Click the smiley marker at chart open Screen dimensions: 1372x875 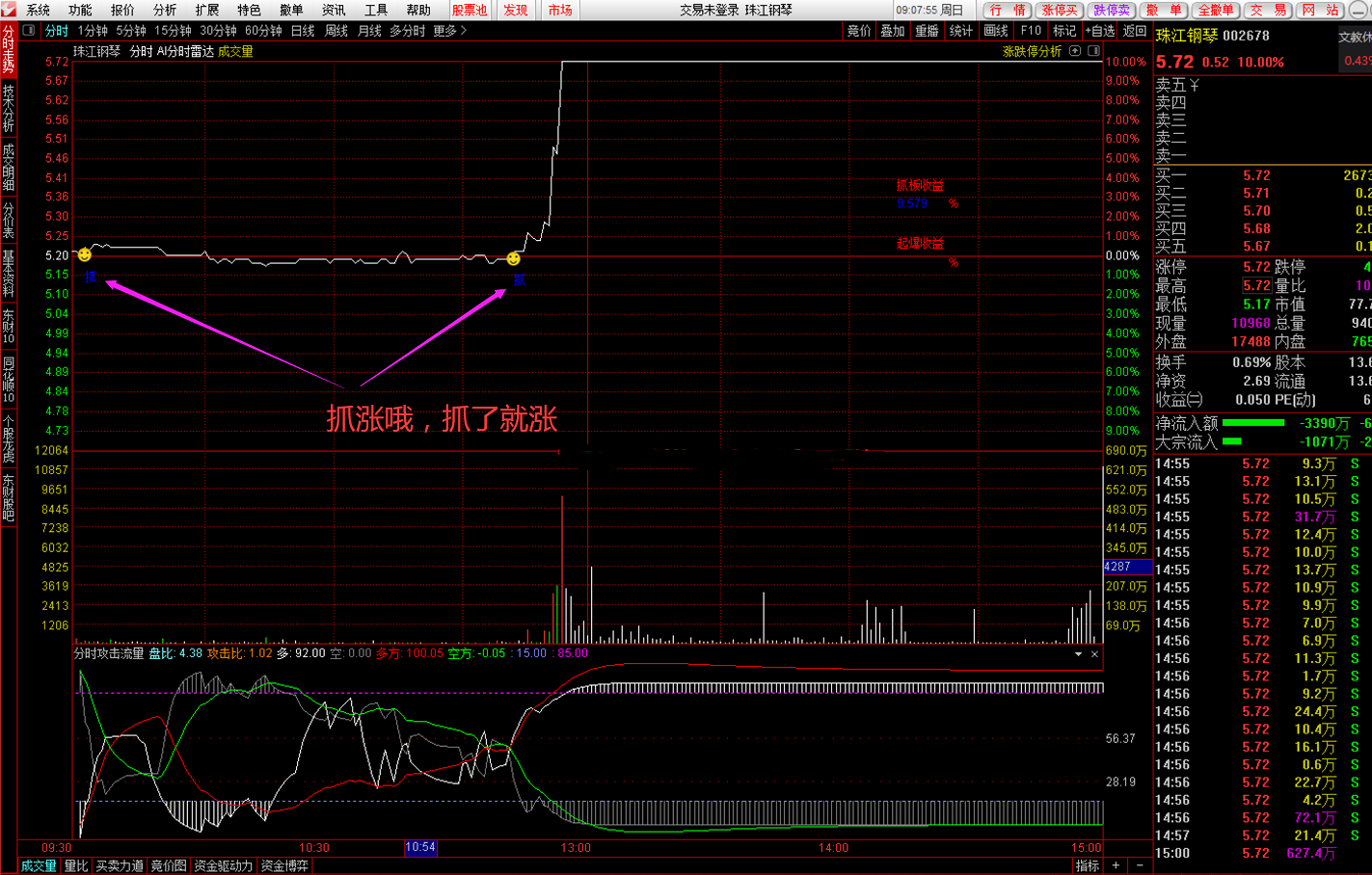[x=85, y=254]
